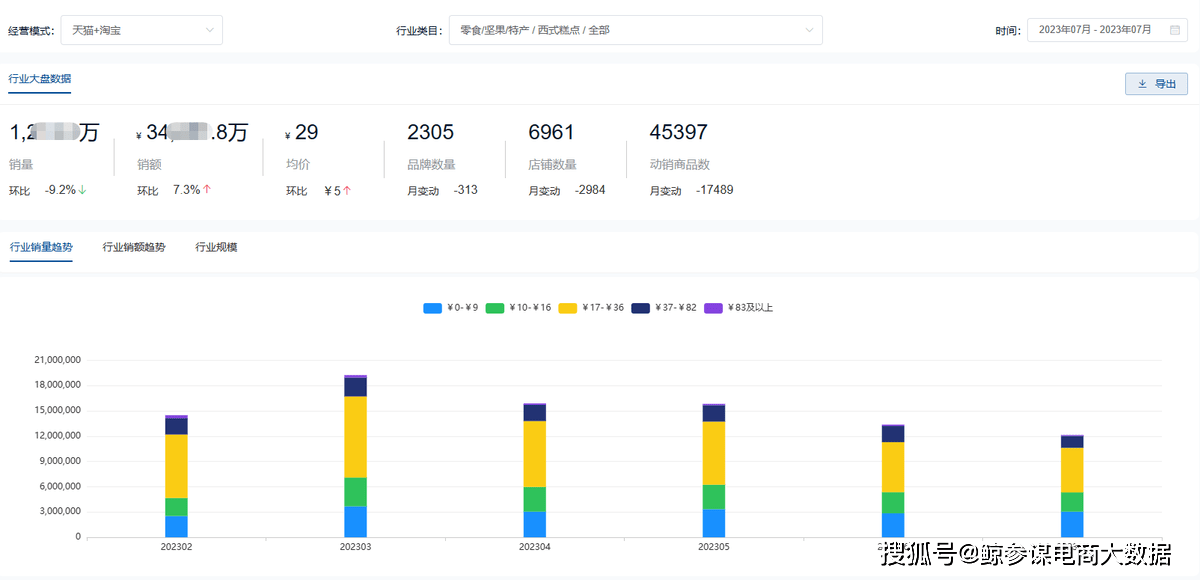Click the 202302 x-axis label
This screenshot has width=1200, height=580.
[x=176, y=547]
